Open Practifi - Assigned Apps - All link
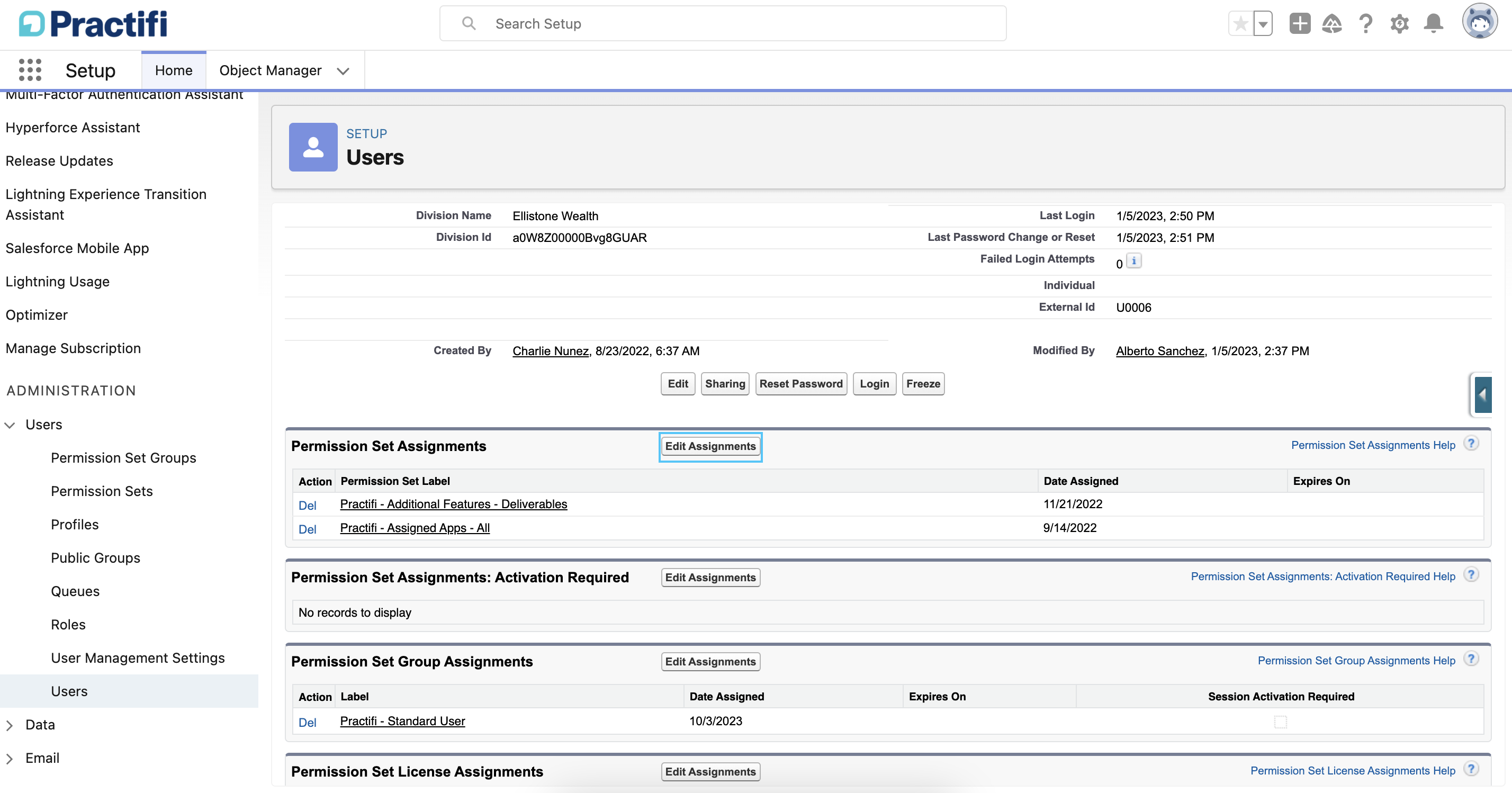The image size is (1512, 793). pyautogui.click(x=415, y=528)
